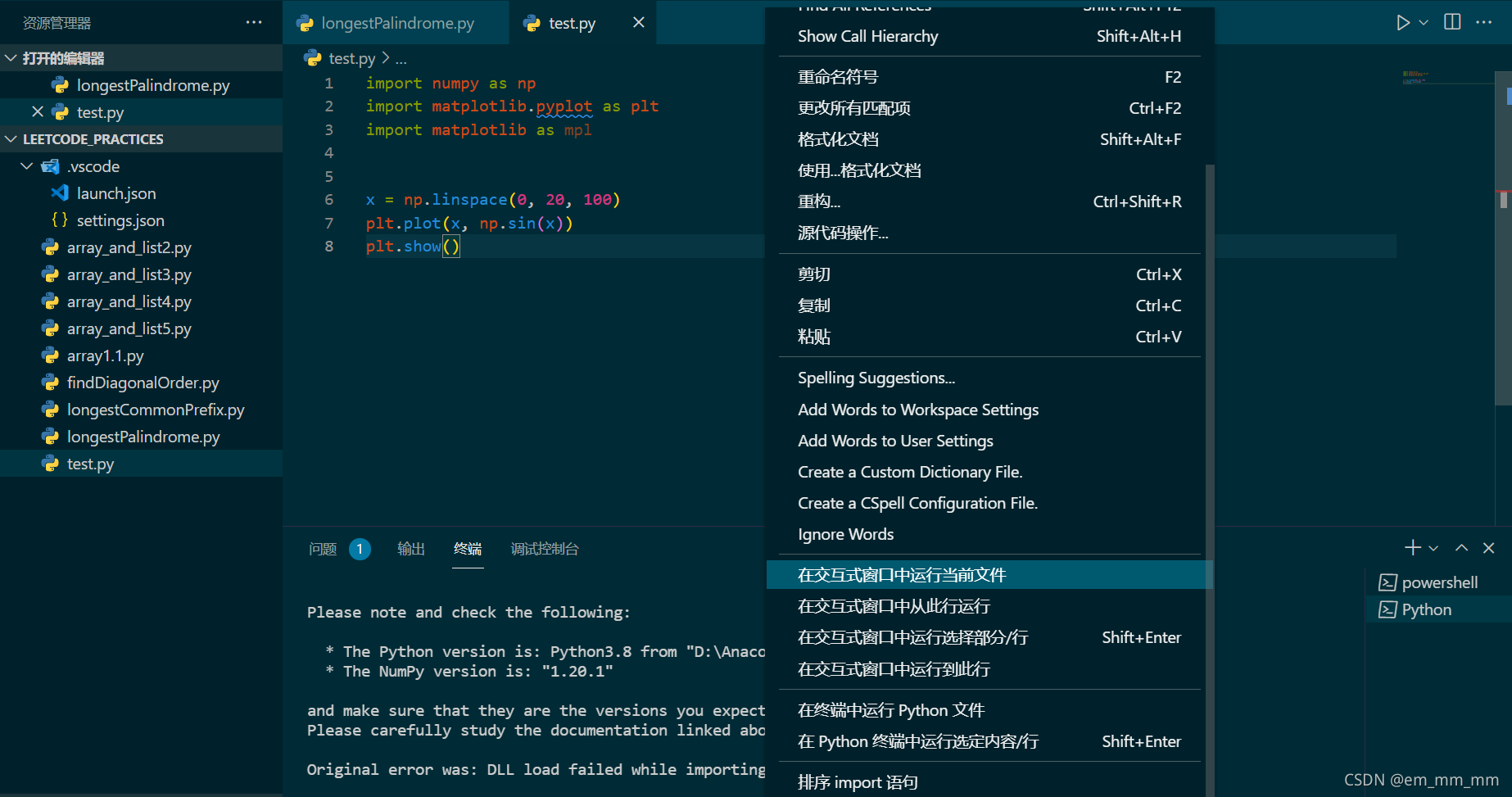Viewport: 1512px width, 797px height.
Task: Open longestCommonPrefix.py file
Action: [x=141, y=410]
